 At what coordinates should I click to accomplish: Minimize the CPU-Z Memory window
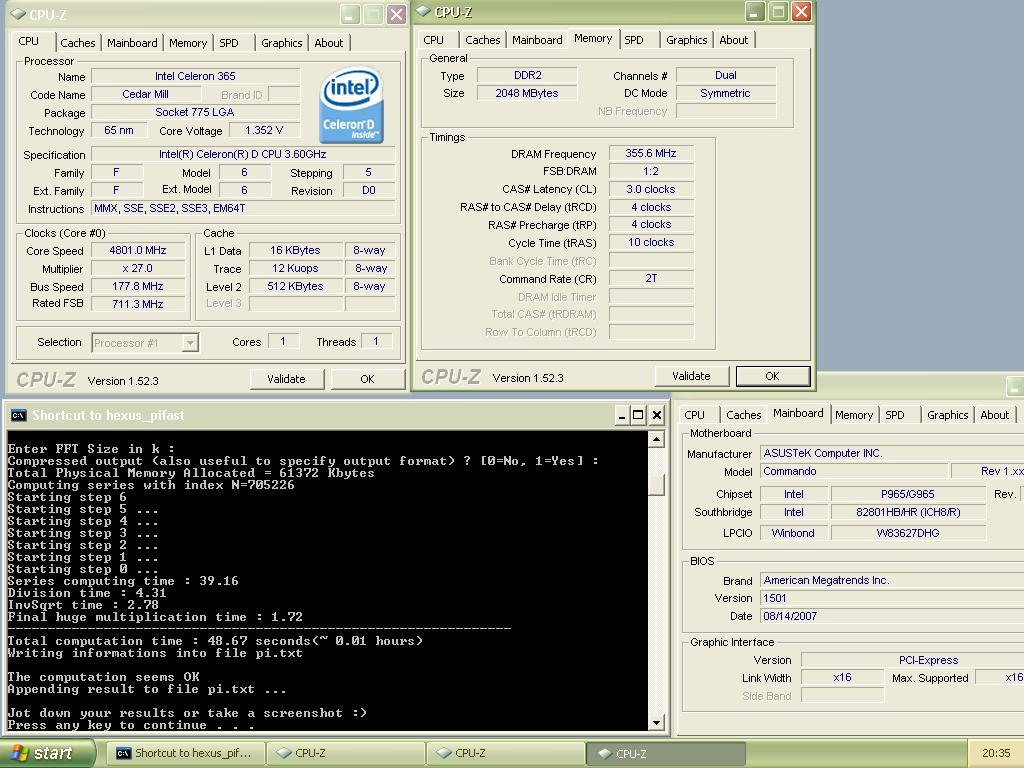pos(754,12)
